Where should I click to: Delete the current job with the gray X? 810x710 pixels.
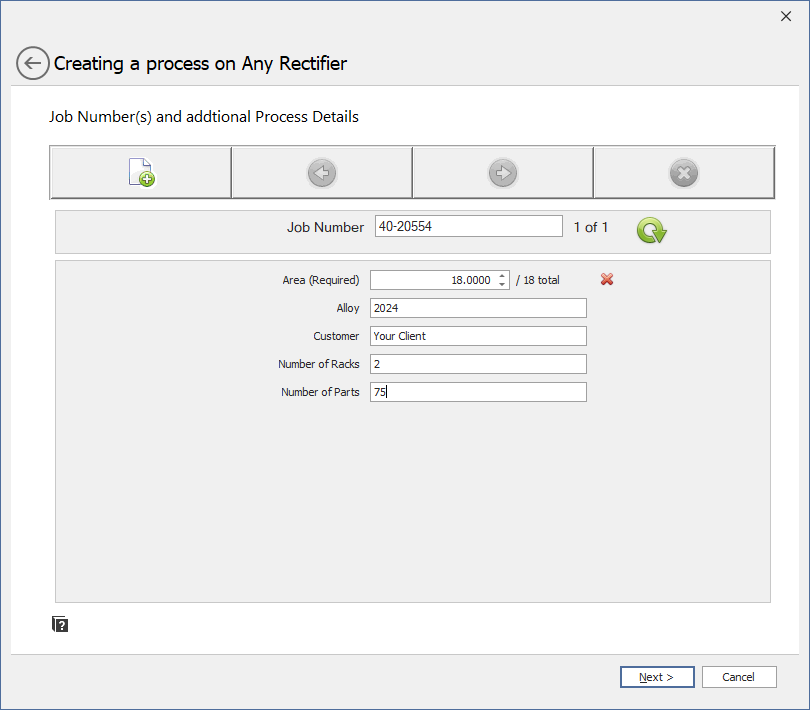[x=683, y=173]
